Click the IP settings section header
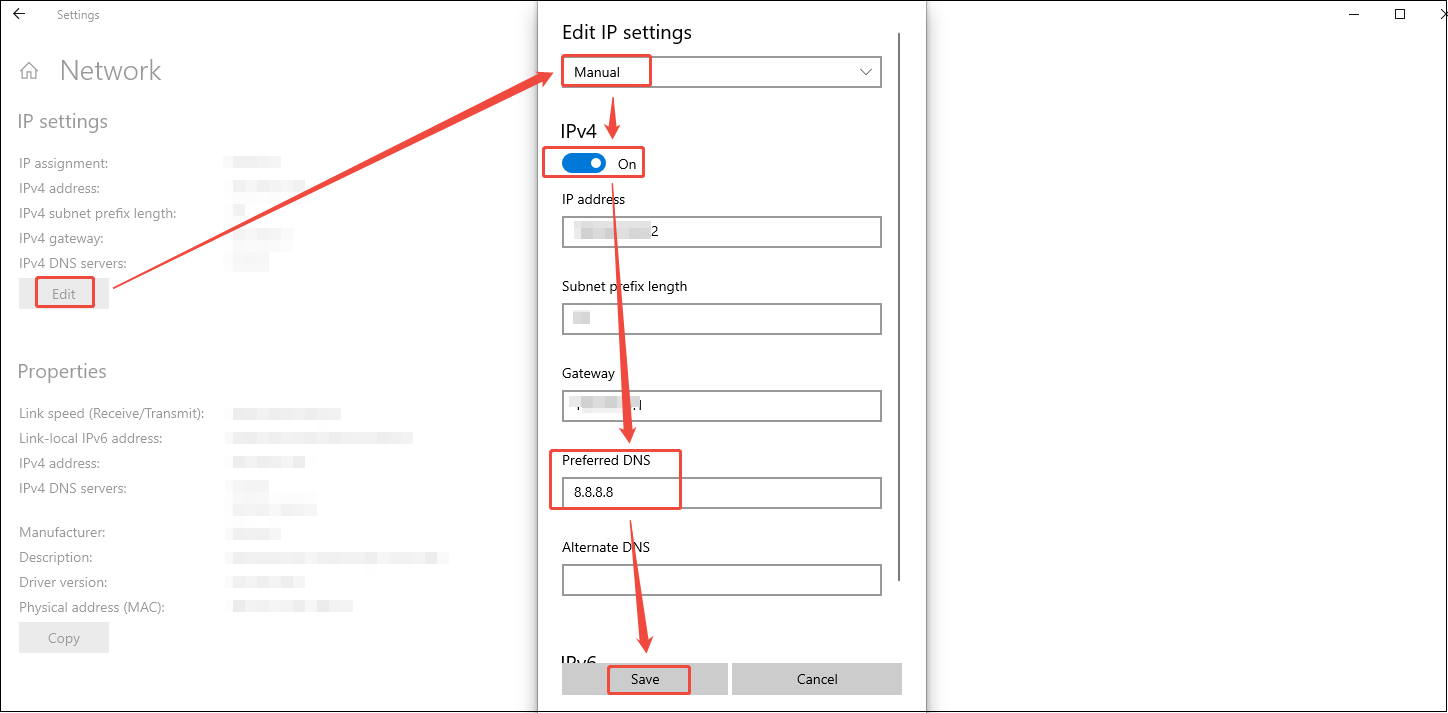This screenshot has width=1448, height=713. click(62, 121)
